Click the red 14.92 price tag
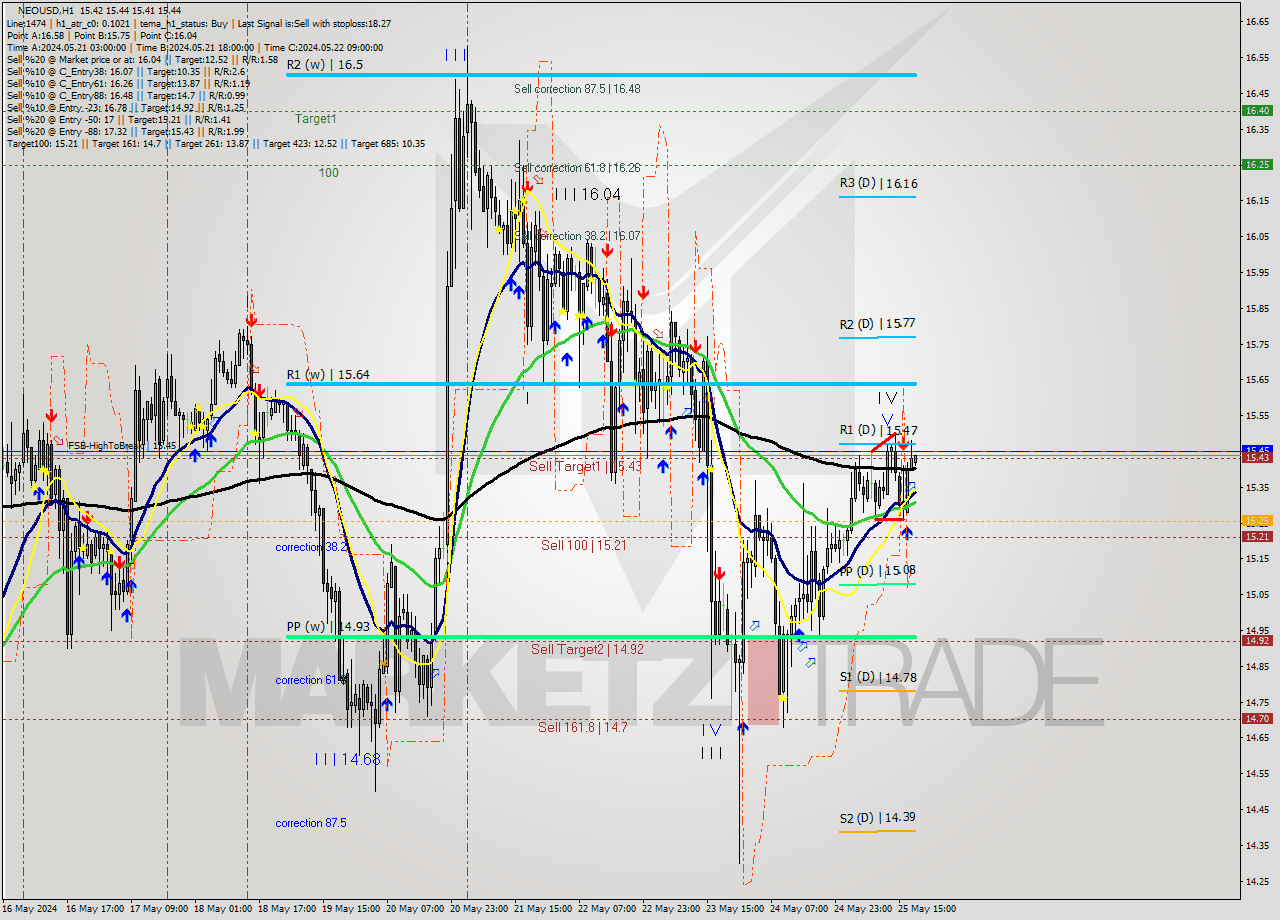This screenshot has width=1280, height=920. 1257,640
